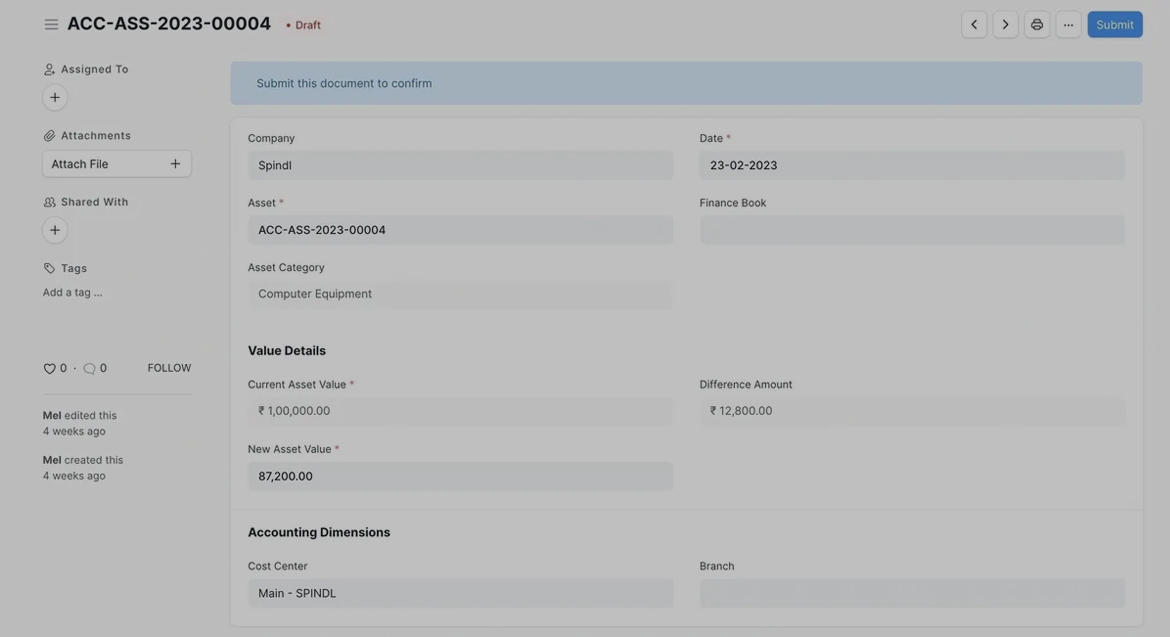Click the blue Submit button
Viewport: 1170px width, 637px height.
(1114, 25)
